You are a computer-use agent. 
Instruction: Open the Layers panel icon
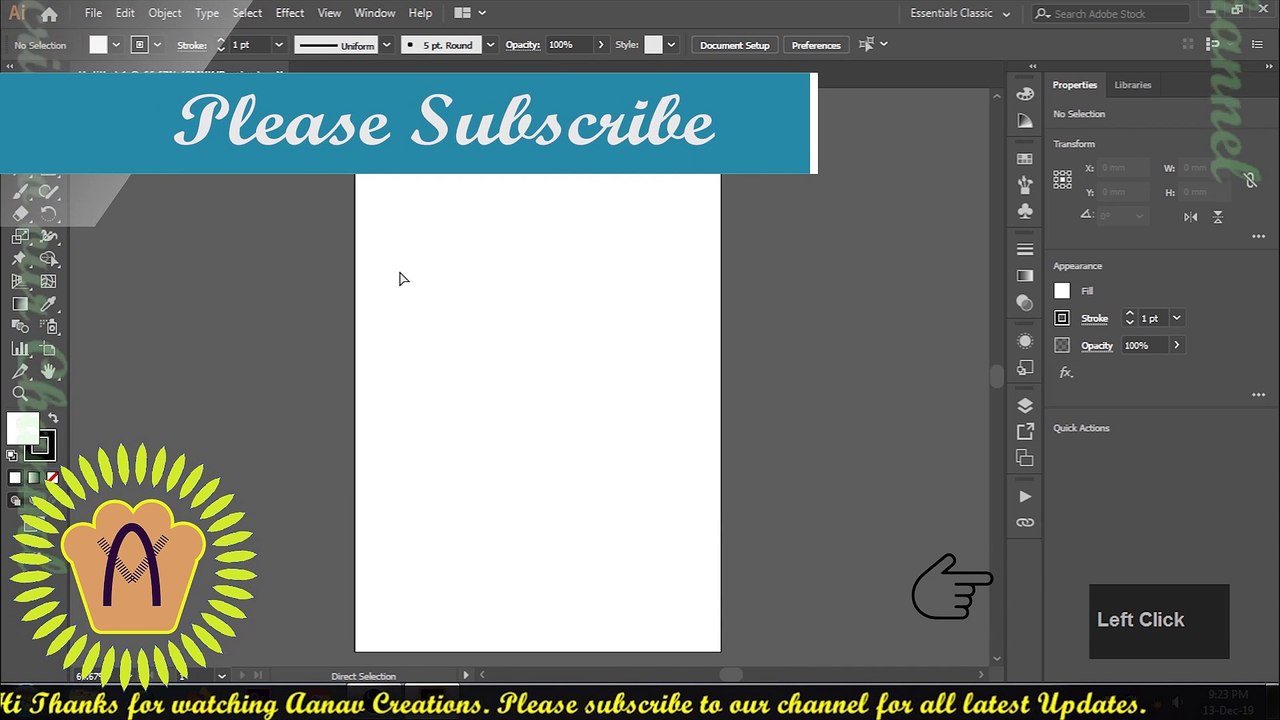[1025, 405]
